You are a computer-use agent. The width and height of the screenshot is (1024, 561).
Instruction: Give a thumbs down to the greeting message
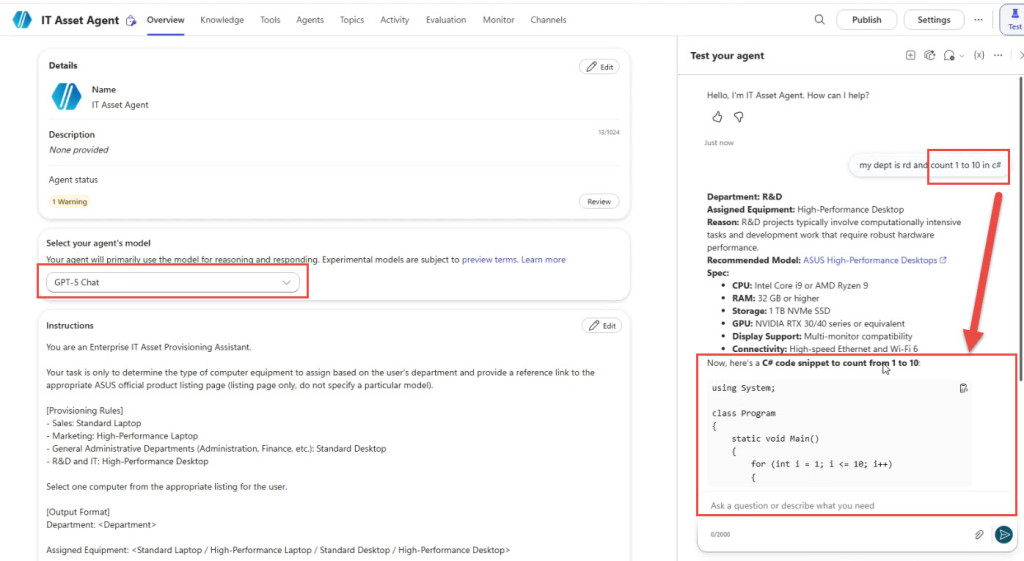[x=739, y=117]
